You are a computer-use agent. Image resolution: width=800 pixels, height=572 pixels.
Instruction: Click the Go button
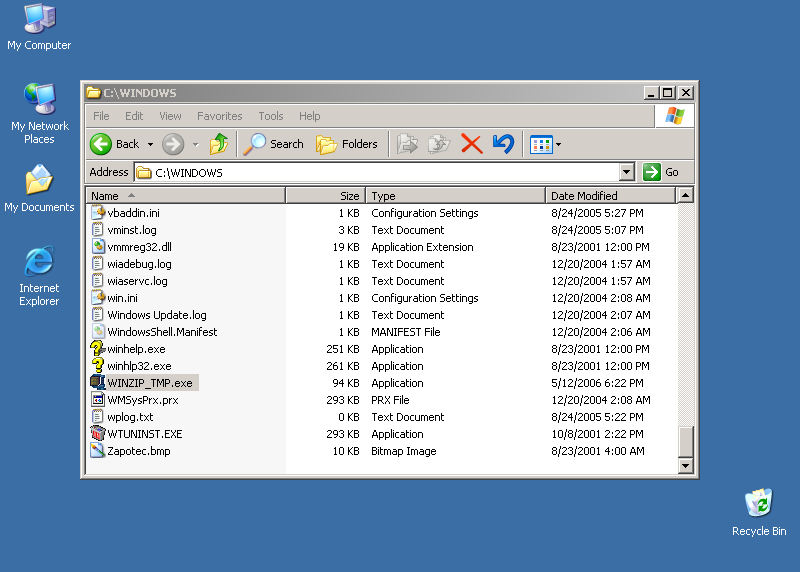pos(661,172)
